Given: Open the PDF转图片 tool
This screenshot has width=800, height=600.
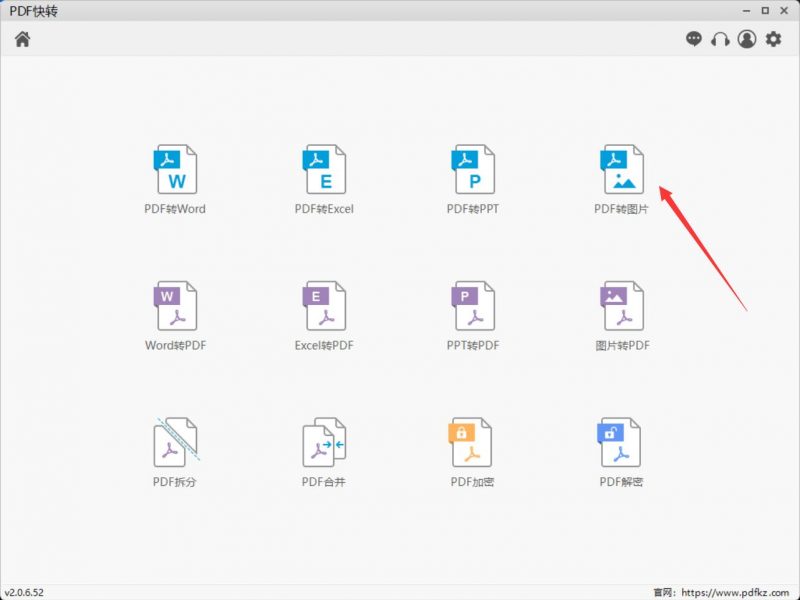Looking at the screenshot, I should (x=621, y=170).
